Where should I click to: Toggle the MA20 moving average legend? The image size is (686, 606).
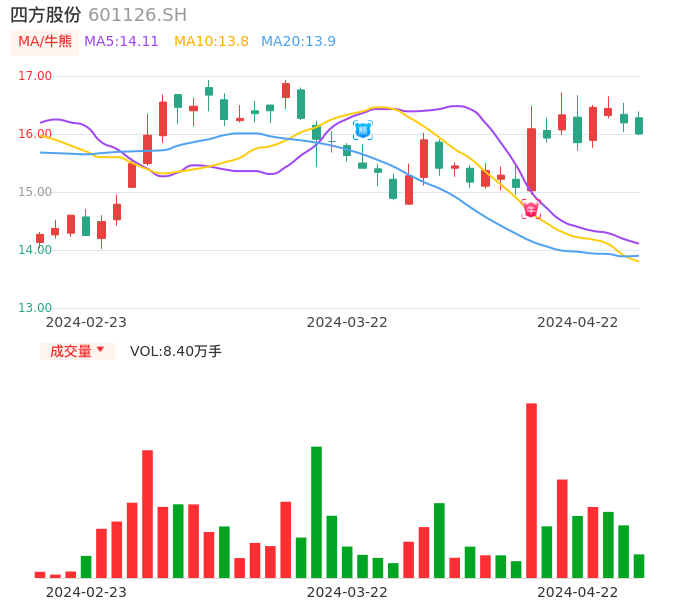298,42
